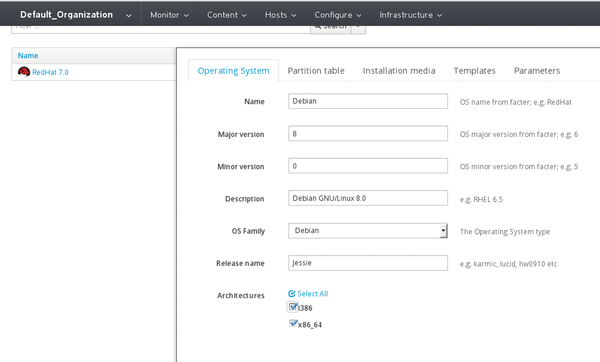Click the 'OS name from facter' hint text

coord(515,102)
